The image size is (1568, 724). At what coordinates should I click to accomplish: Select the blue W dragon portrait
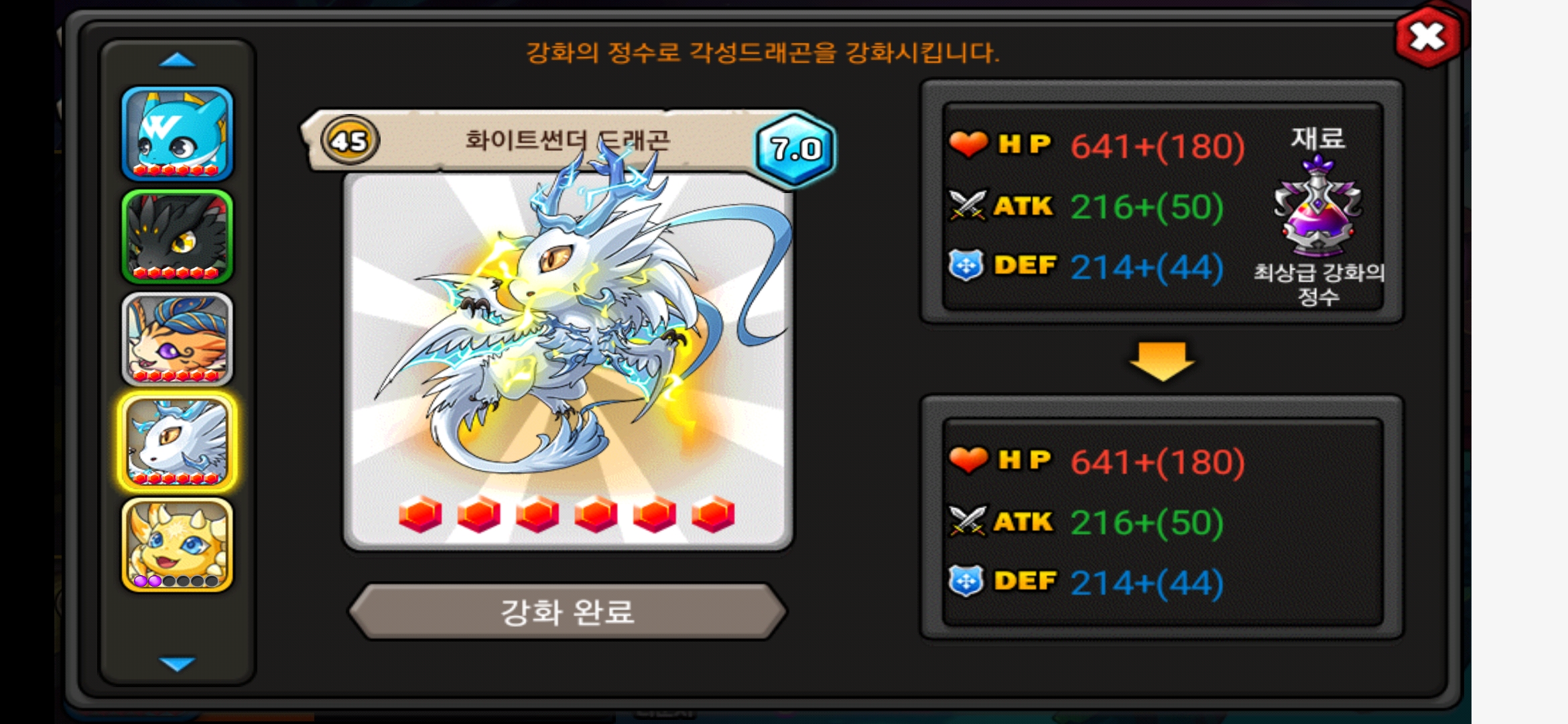click(x=177, y=134)
